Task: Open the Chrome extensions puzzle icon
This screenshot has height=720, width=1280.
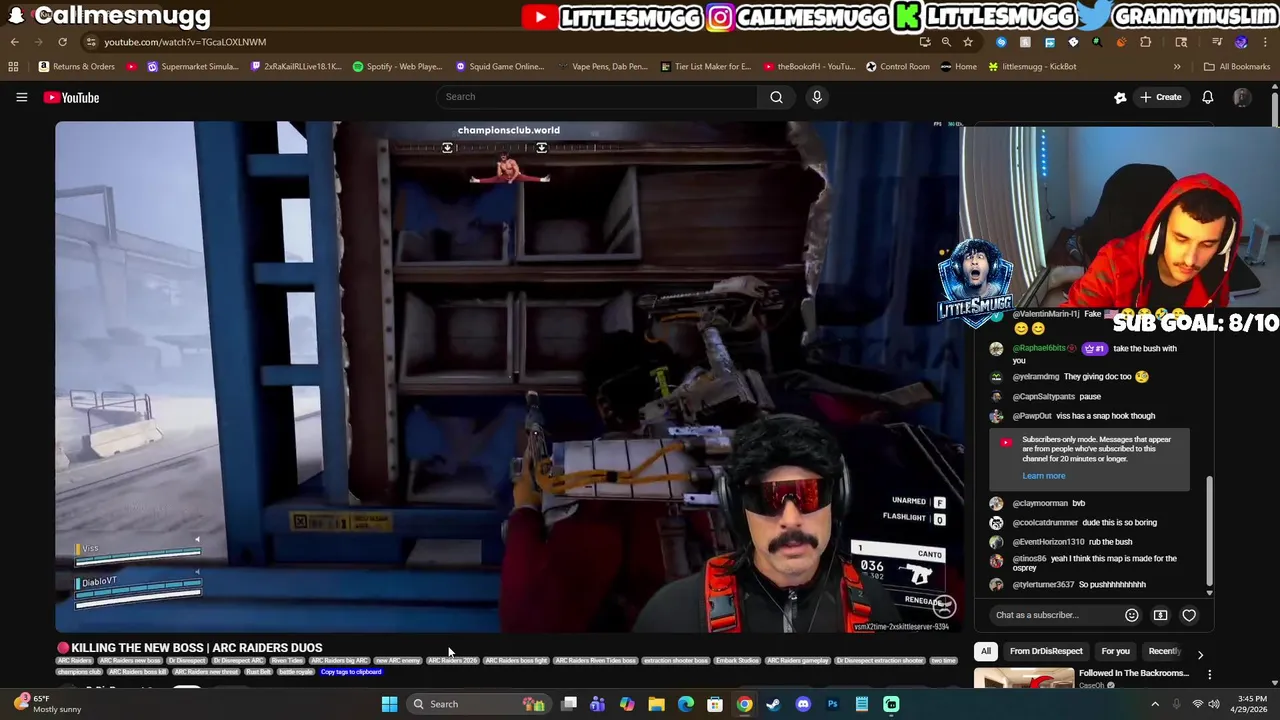Action: point(1145,42)
